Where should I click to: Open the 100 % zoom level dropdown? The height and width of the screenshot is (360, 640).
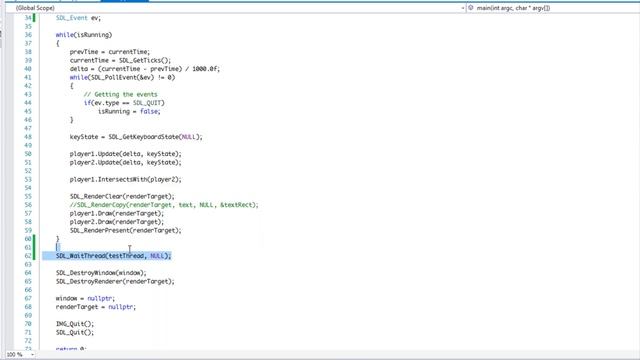click(20, 355)
